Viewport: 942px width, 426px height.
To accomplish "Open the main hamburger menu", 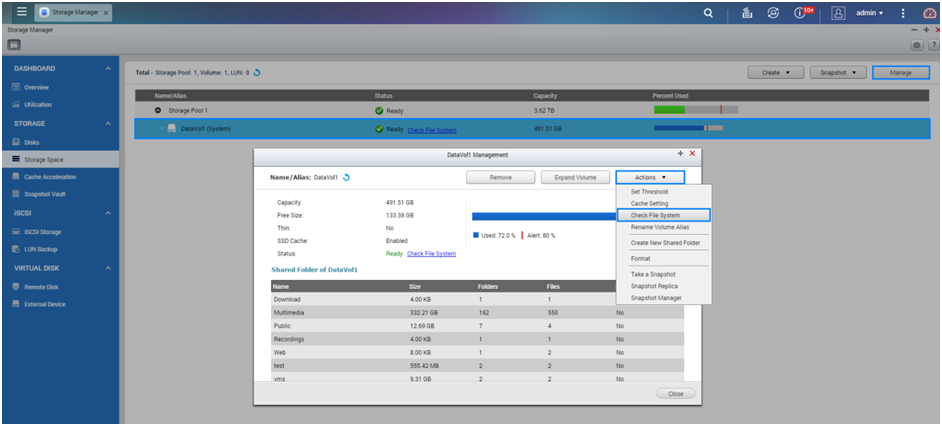I will click(x=21, y=13).
